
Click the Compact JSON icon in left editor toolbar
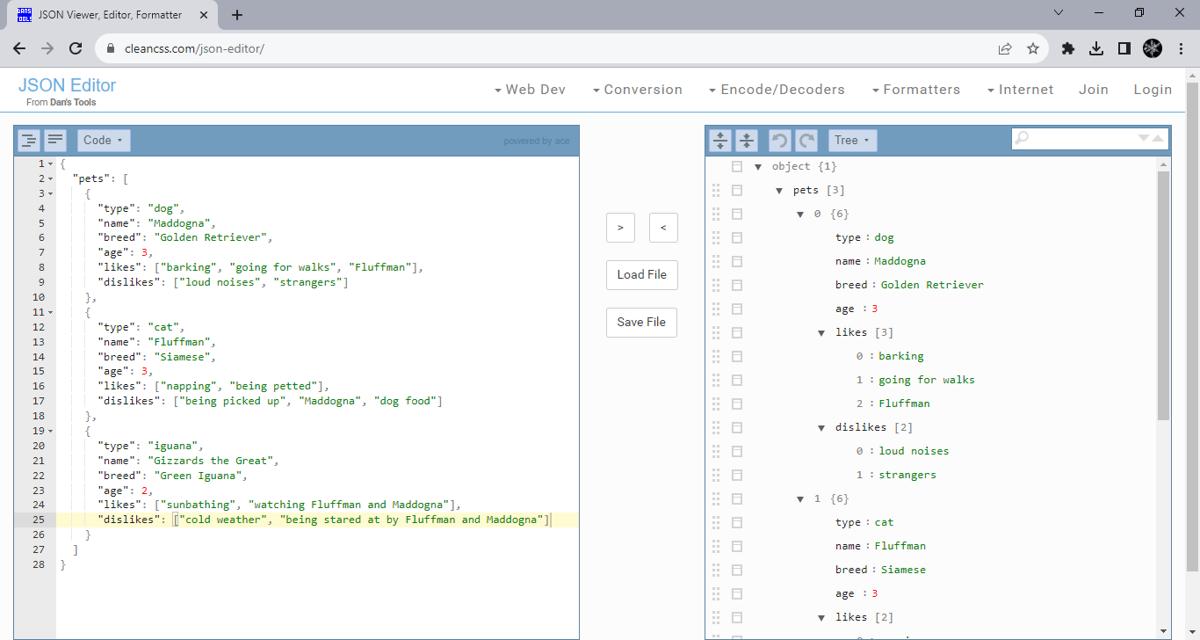click(54, 140)
